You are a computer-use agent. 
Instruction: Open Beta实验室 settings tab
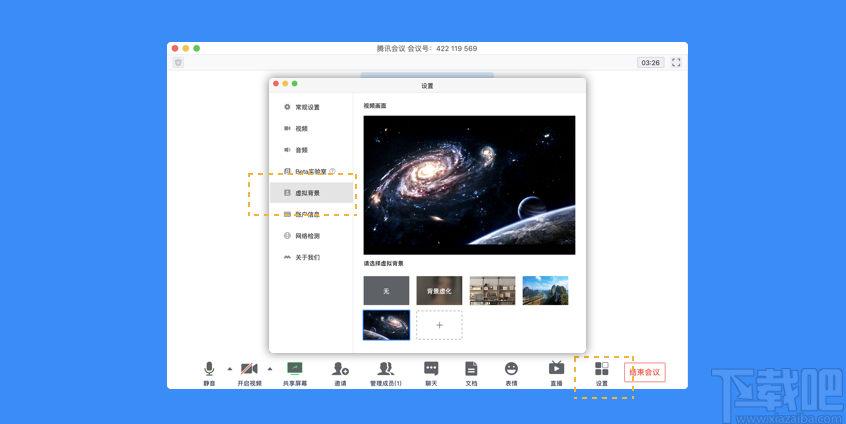point(311,172)
